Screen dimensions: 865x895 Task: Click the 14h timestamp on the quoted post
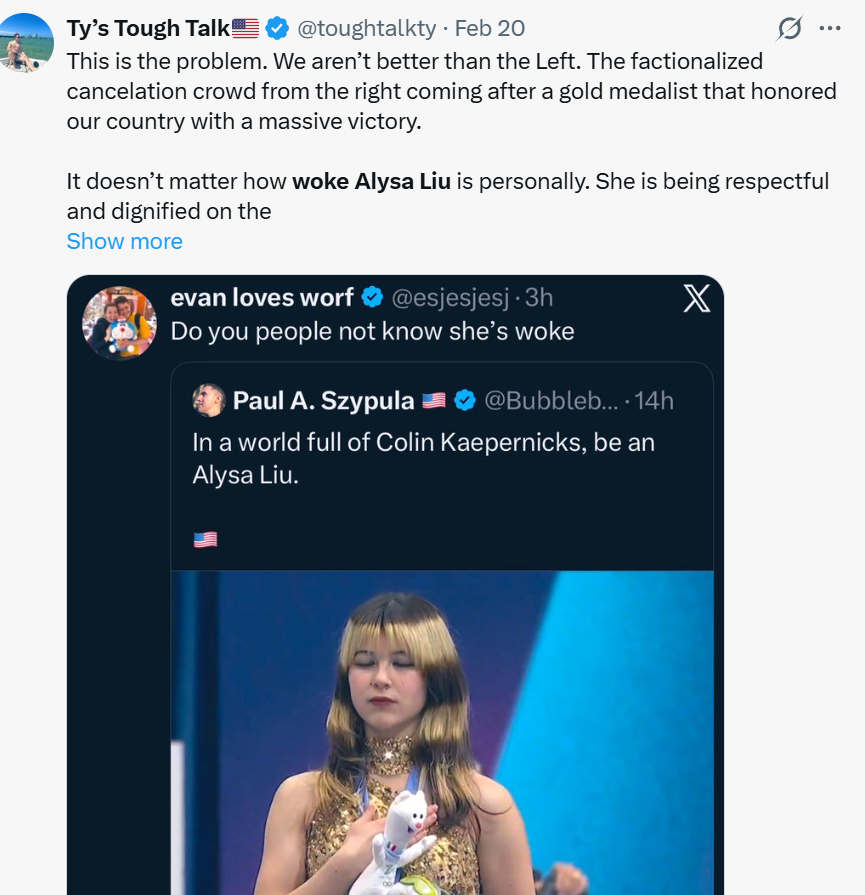[654, 401]
